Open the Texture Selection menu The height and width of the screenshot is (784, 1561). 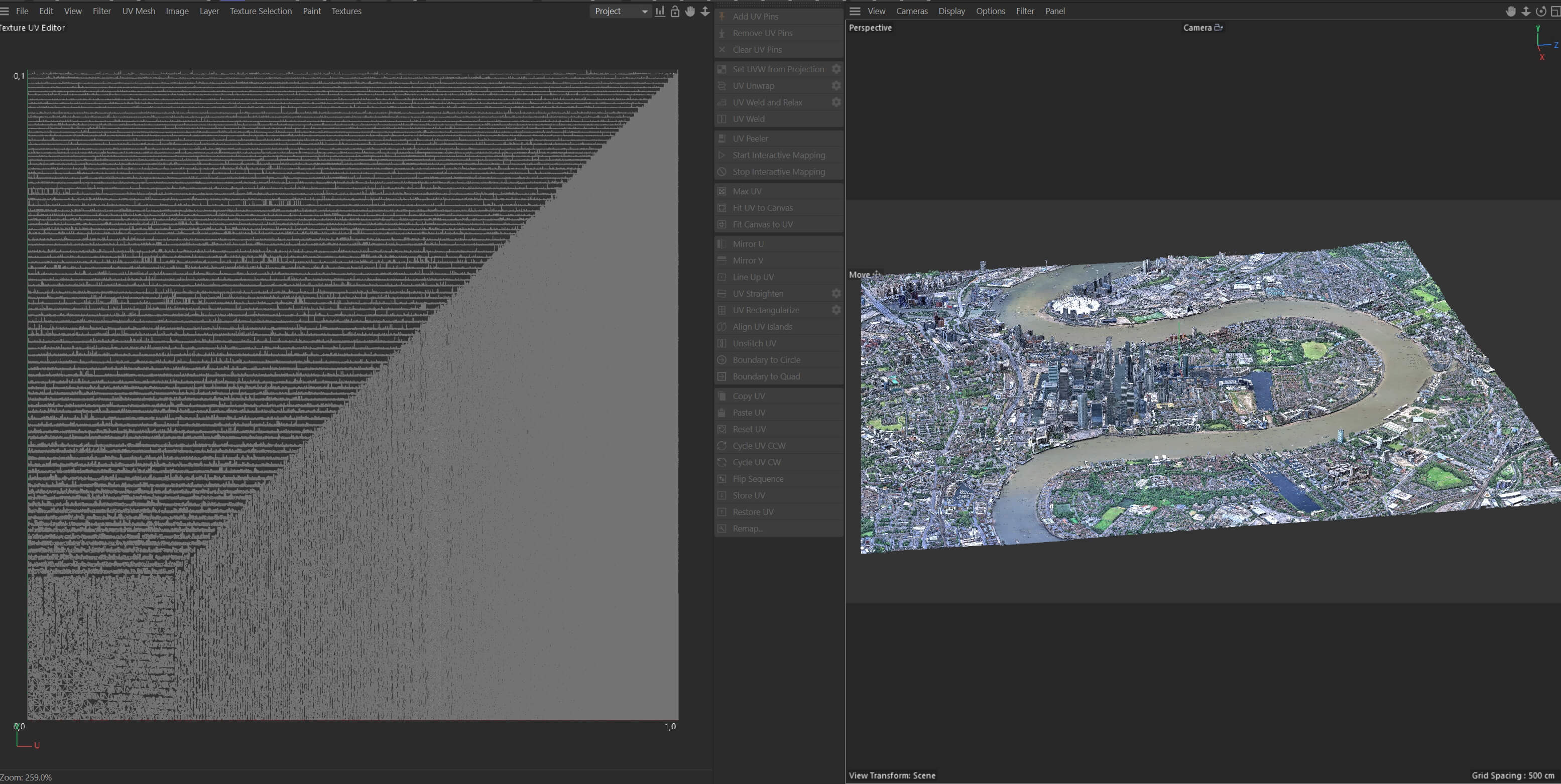coord(261,11)
